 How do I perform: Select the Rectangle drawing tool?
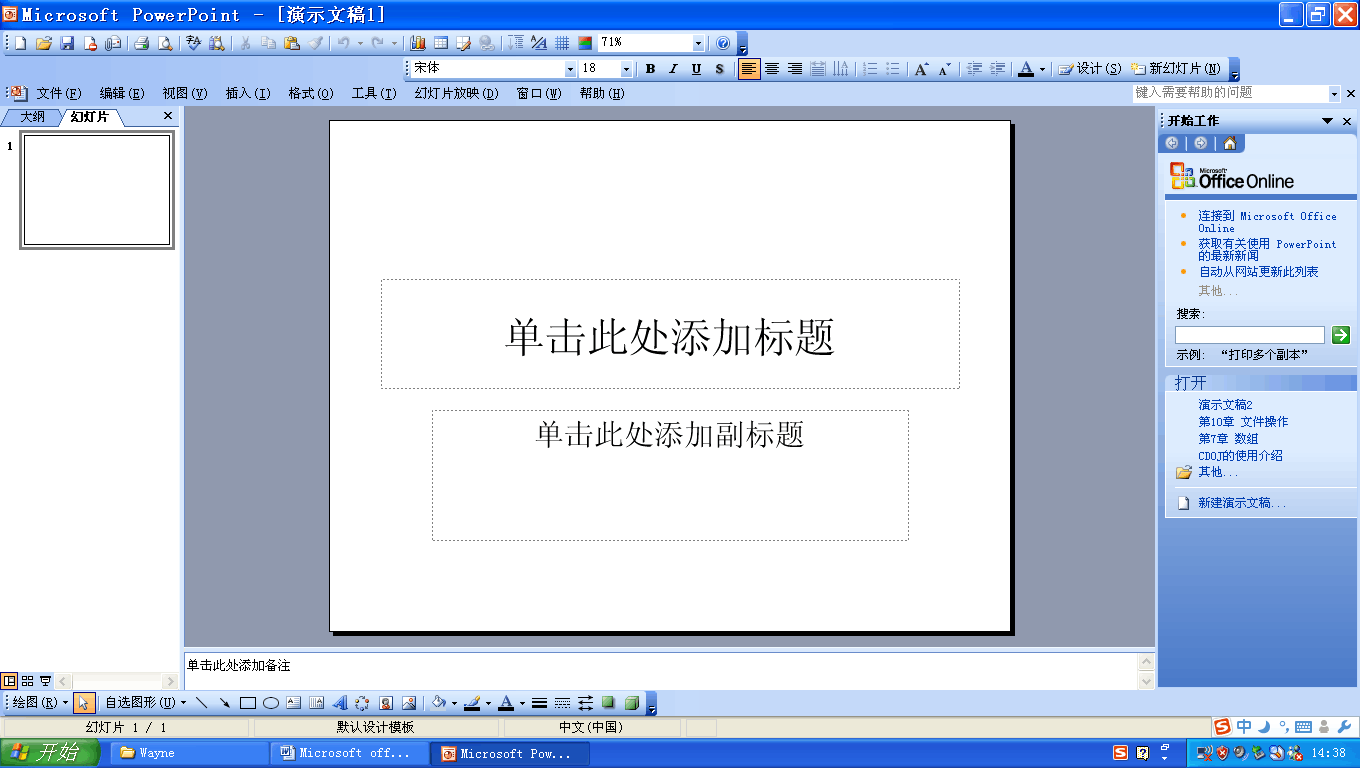tap(248, 703)
